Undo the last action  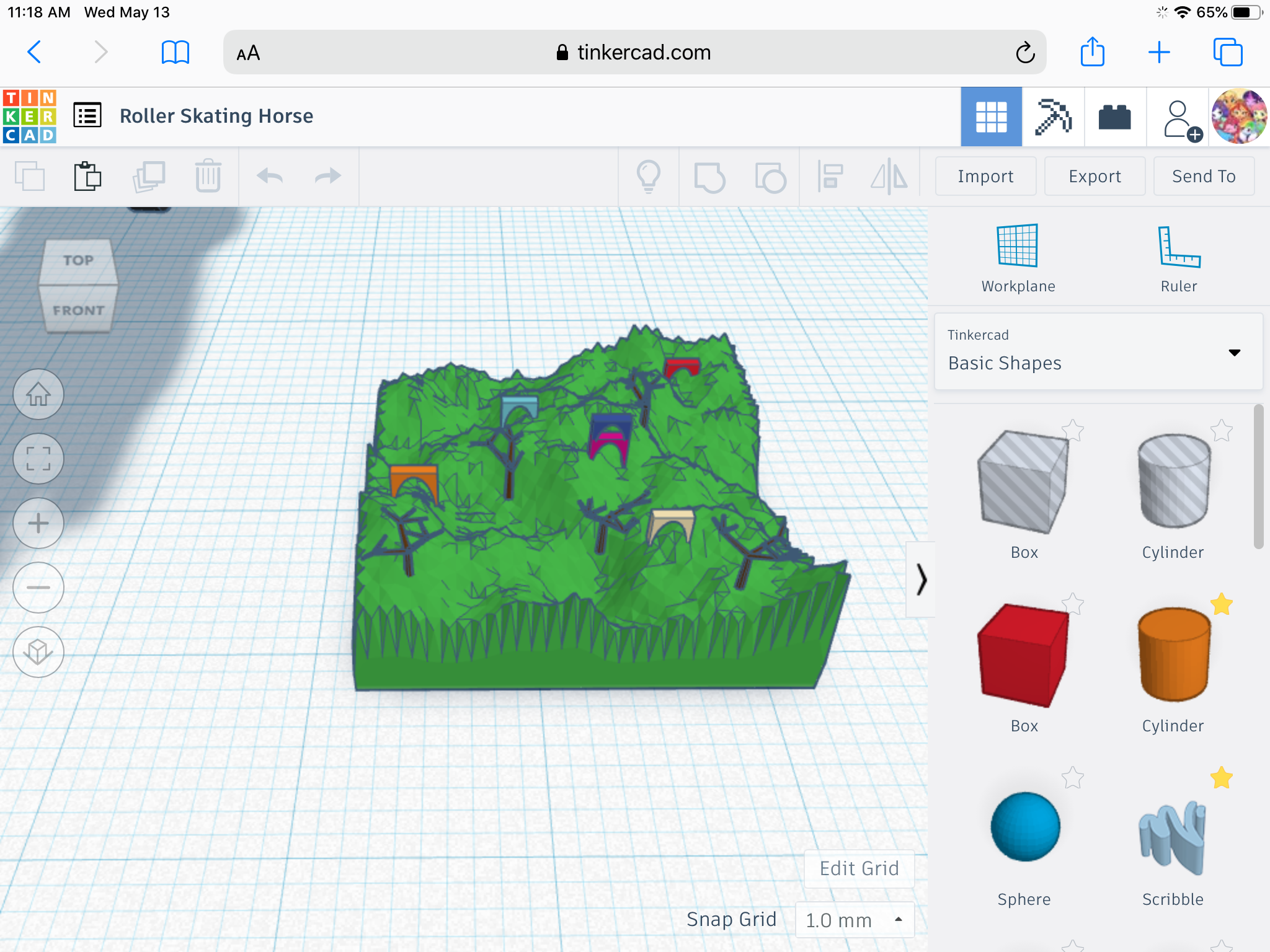click(x=270, y=177)
